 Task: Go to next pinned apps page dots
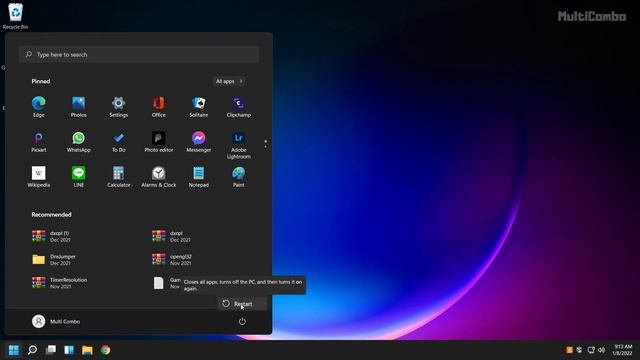click(266, 144)
